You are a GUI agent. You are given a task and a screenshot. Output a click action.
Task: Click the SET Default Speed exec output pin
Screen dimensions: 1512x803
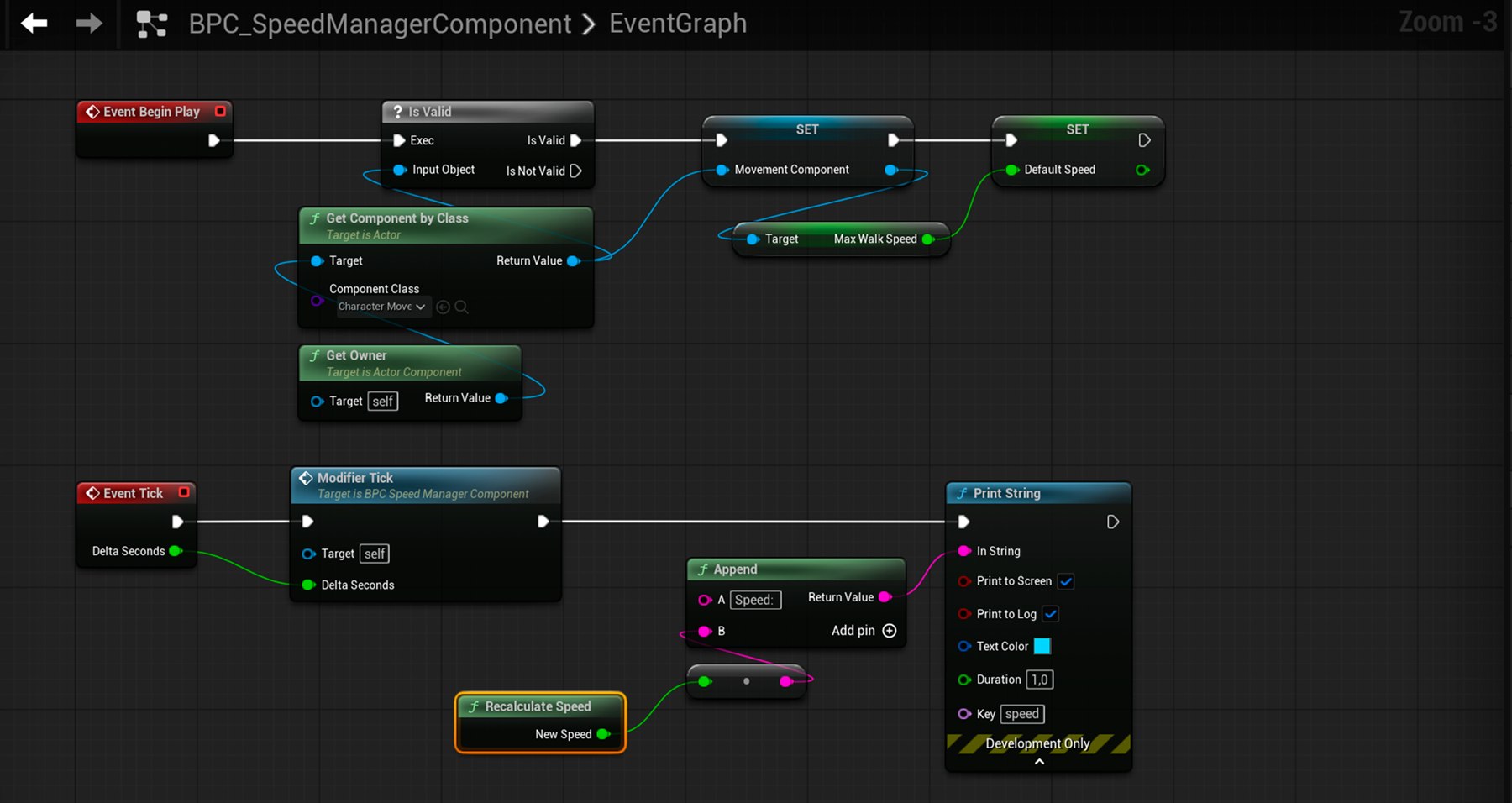1144,140
